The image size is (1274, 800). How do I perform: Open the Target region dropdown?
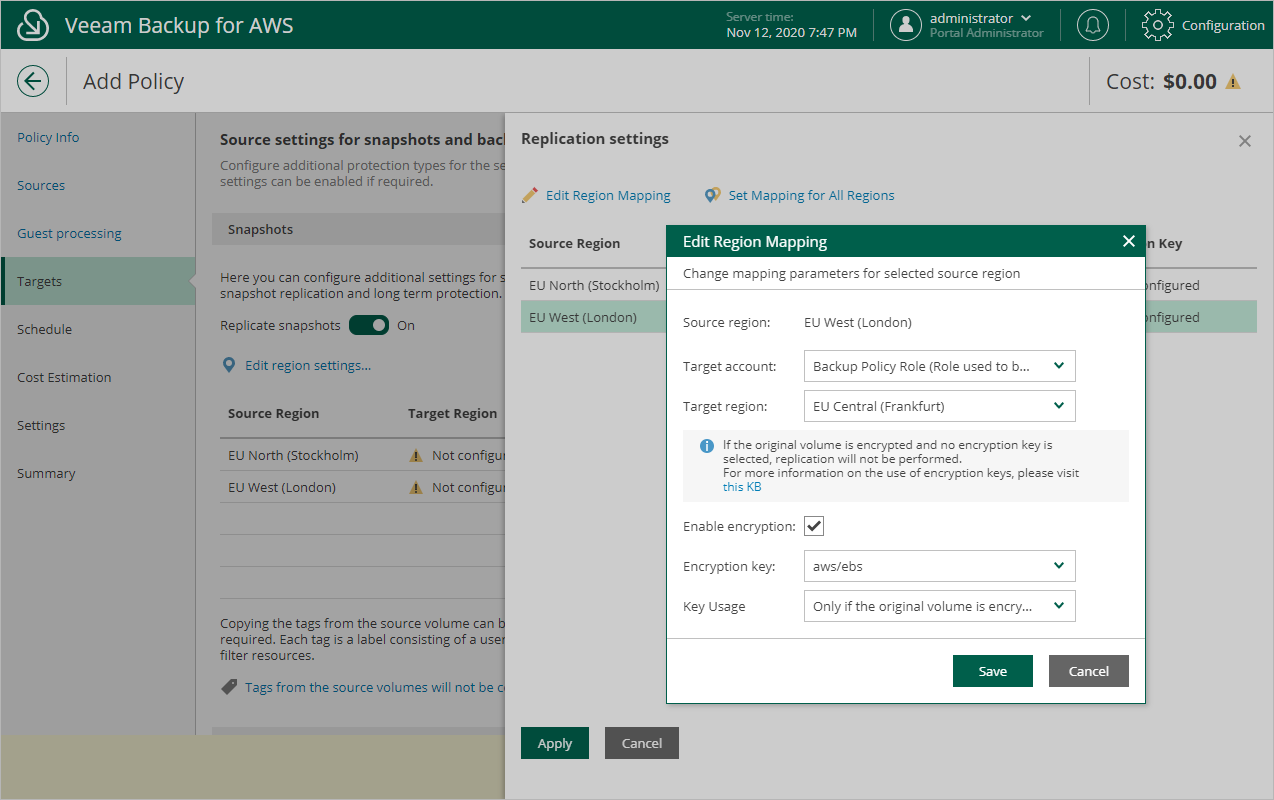(x=940, y=406)
